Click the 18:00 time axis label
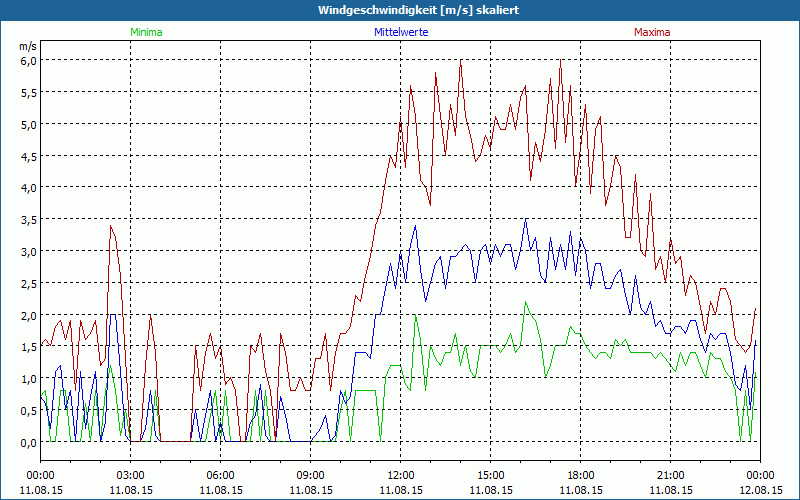 click(580, 476)
